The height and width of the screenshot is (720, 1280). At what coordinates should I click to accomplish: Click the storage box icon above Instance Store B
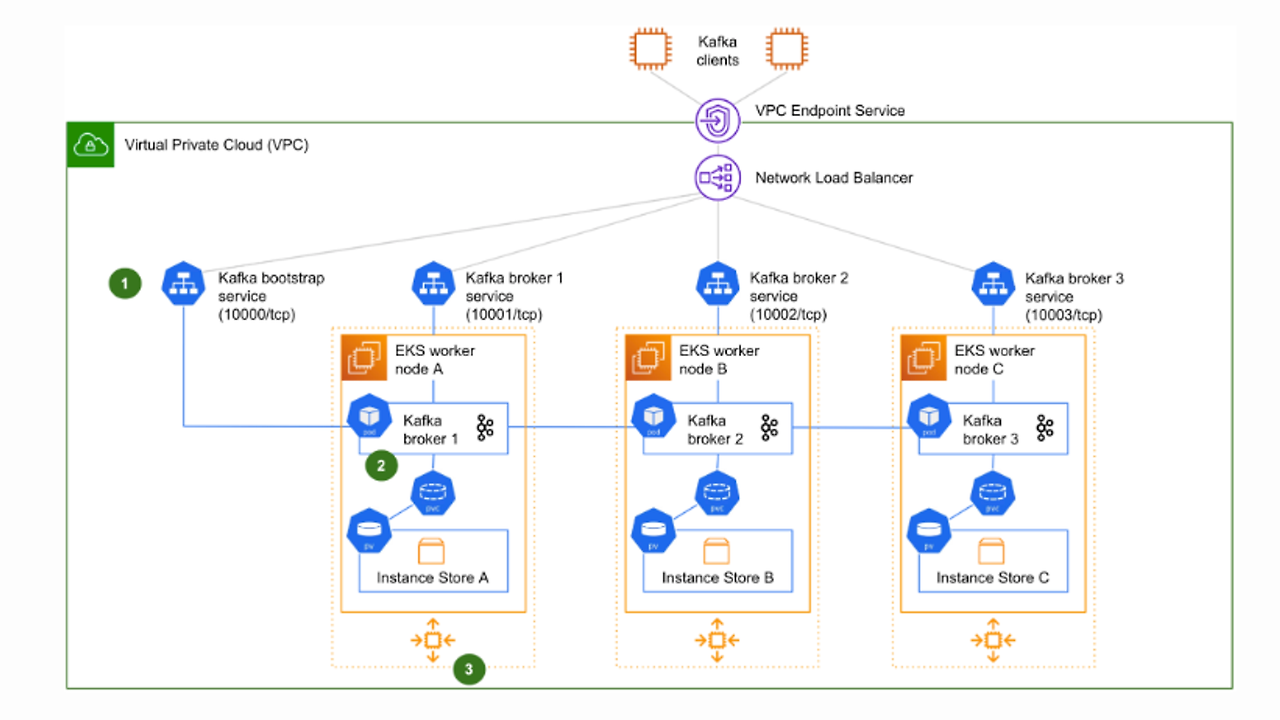click(x=717, y=551)
